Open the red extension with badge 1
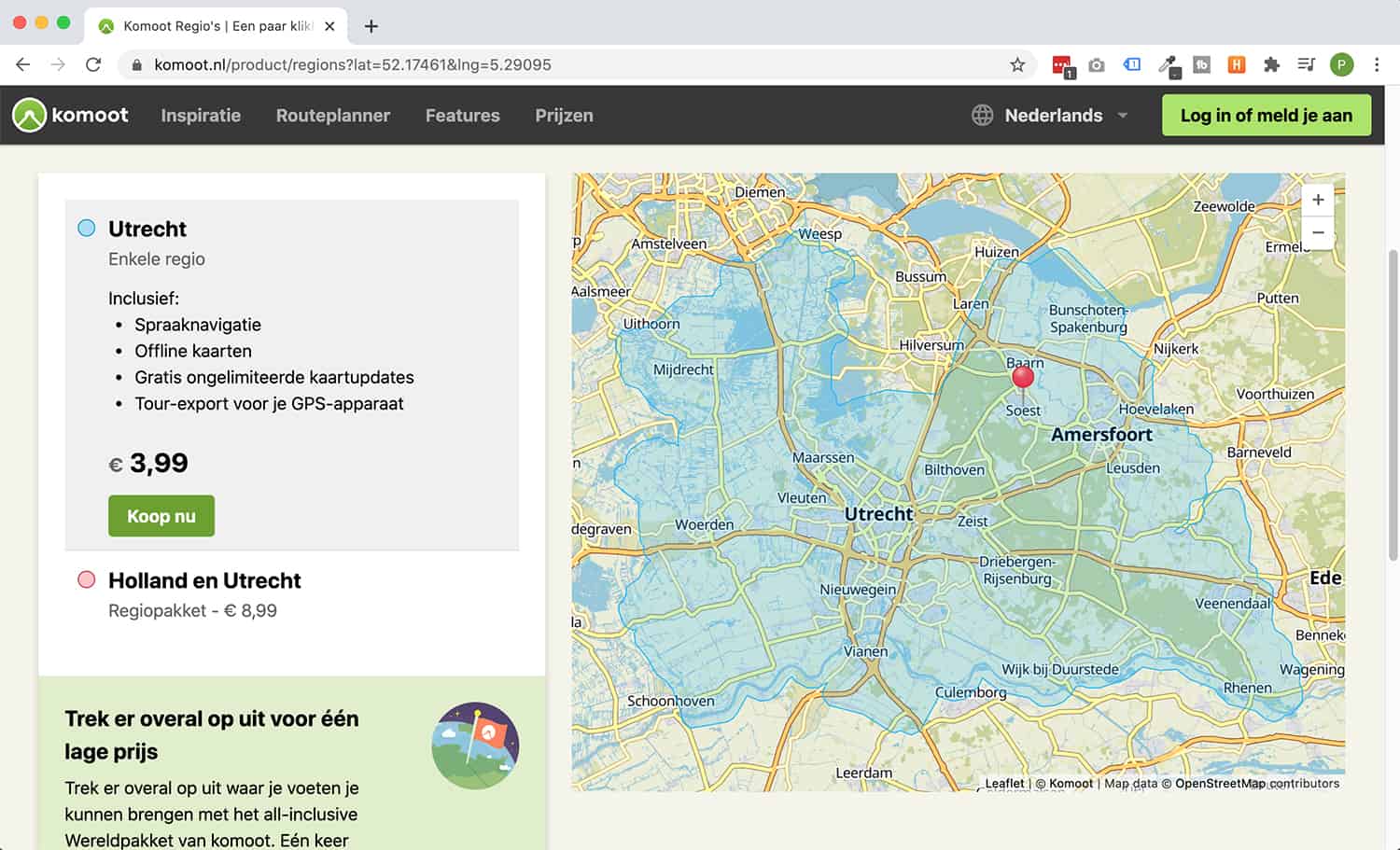This screenshot has width=1400, height=850. pos(1062,65)
